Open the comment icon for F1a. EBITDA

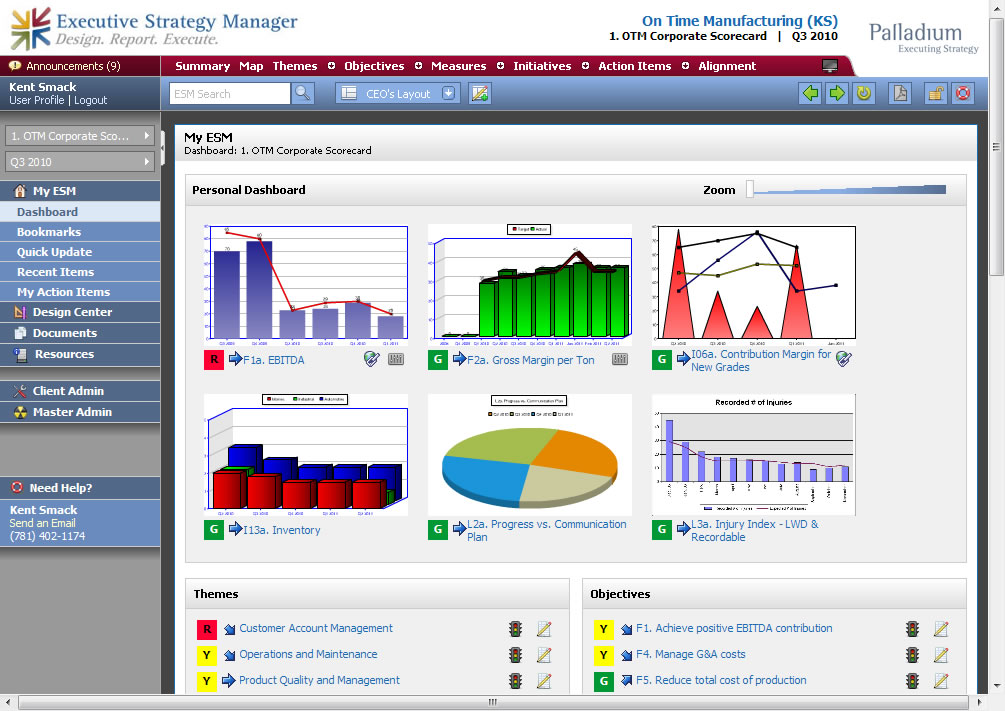(x=371, y=359)
